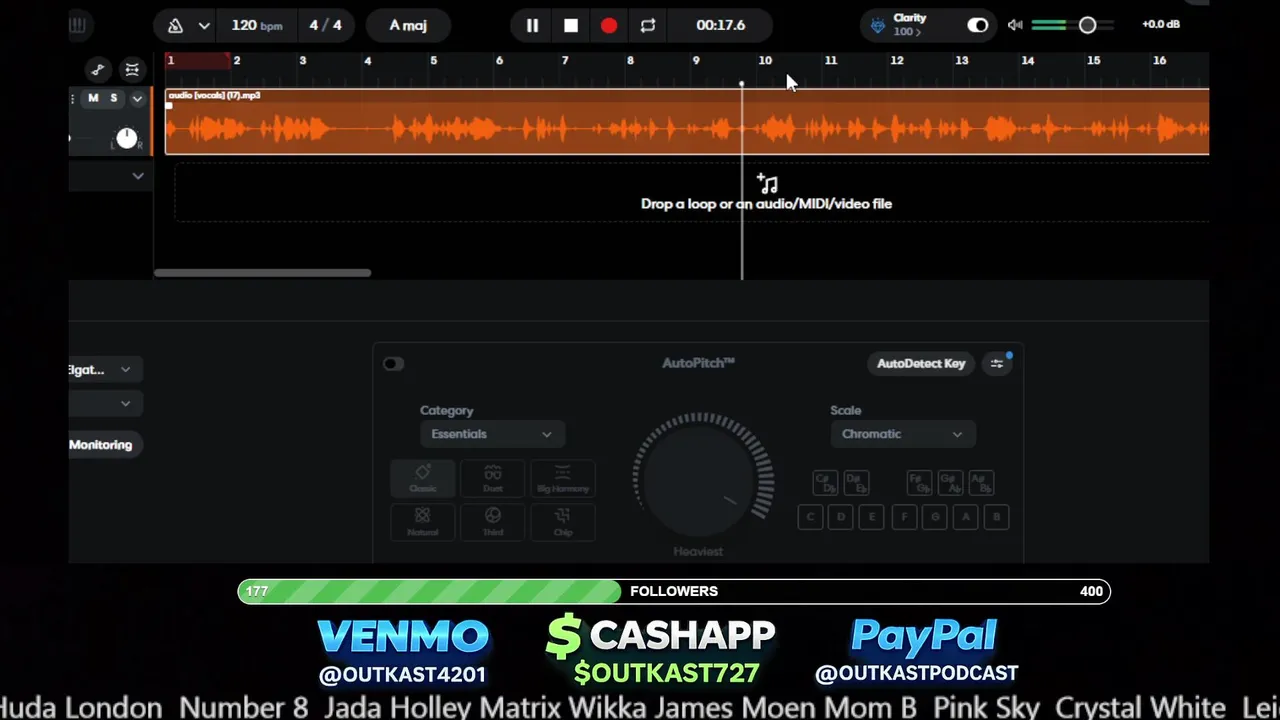Screen dimensions: 1280x720
Task: Toggle the D note key
Action: tap(841, 517)
